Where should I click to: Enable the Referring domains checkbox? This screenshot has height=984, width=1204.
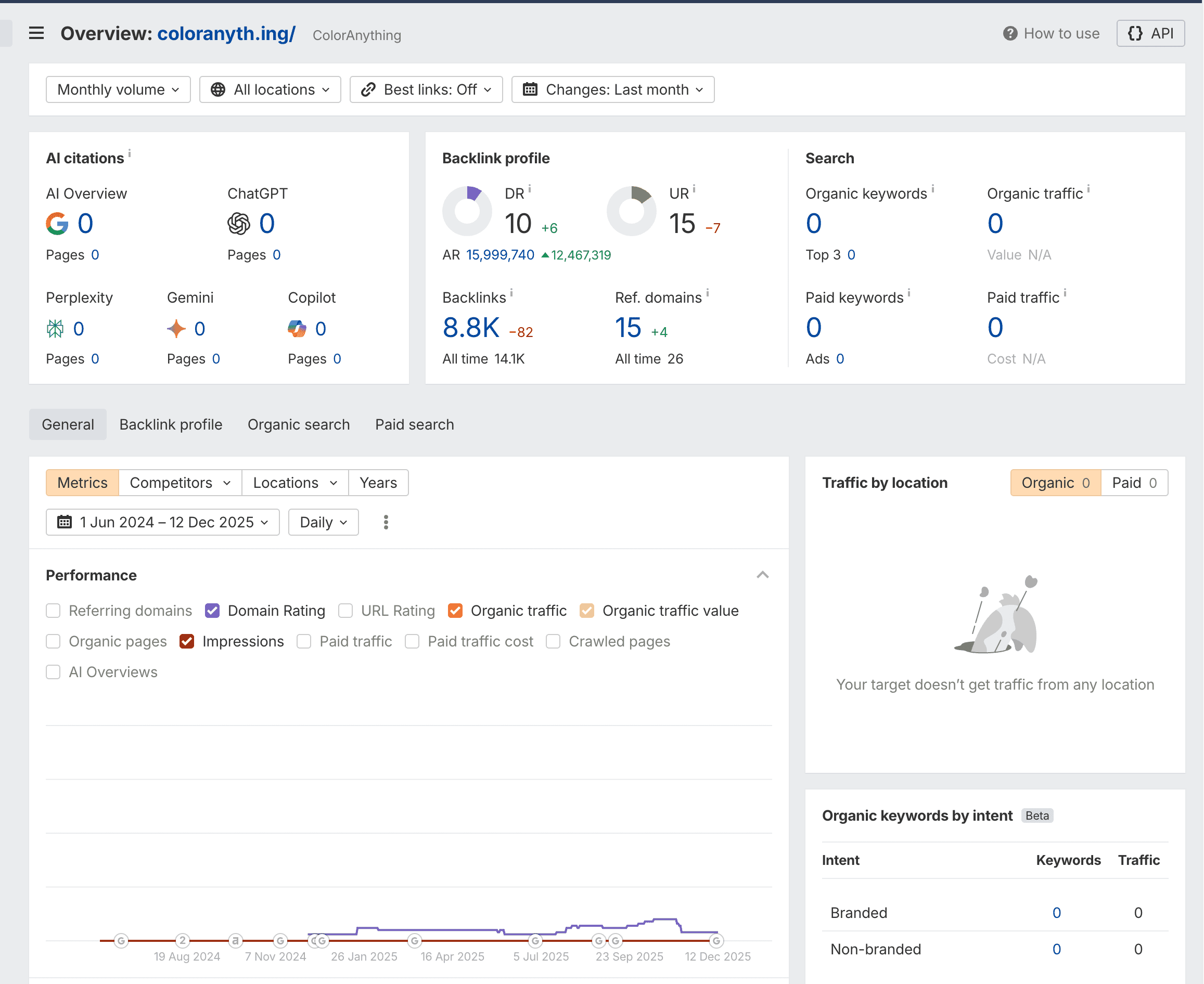point(53,611)
